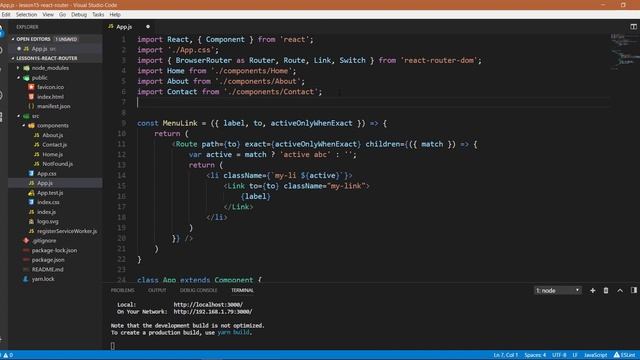Open the Tasks menu

(x=98, y=14)
